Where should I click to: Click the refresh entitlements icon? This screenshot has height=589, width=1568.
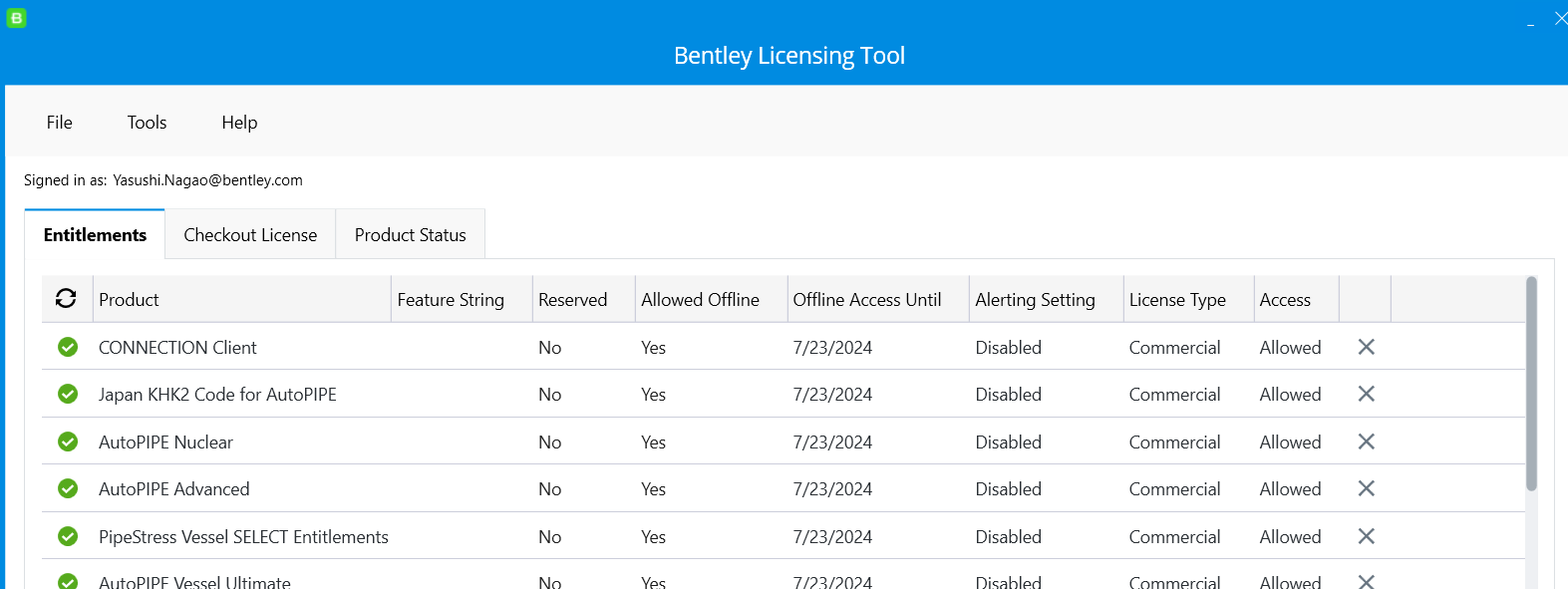click(66, 298)
